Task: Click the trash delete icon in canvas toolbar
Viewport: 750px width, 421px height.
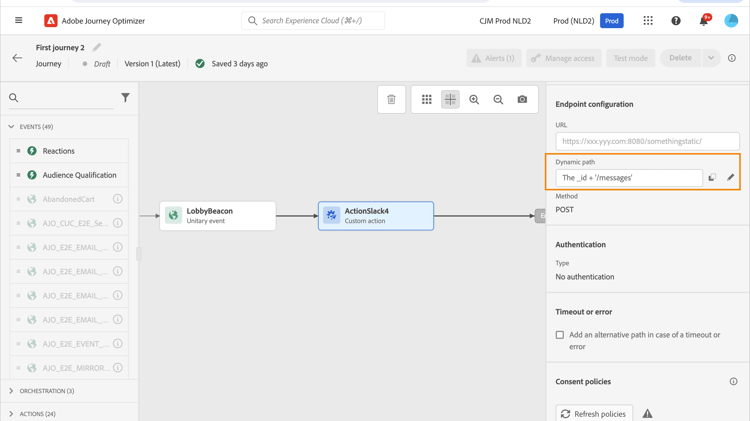Action: [x=391, y=100]
